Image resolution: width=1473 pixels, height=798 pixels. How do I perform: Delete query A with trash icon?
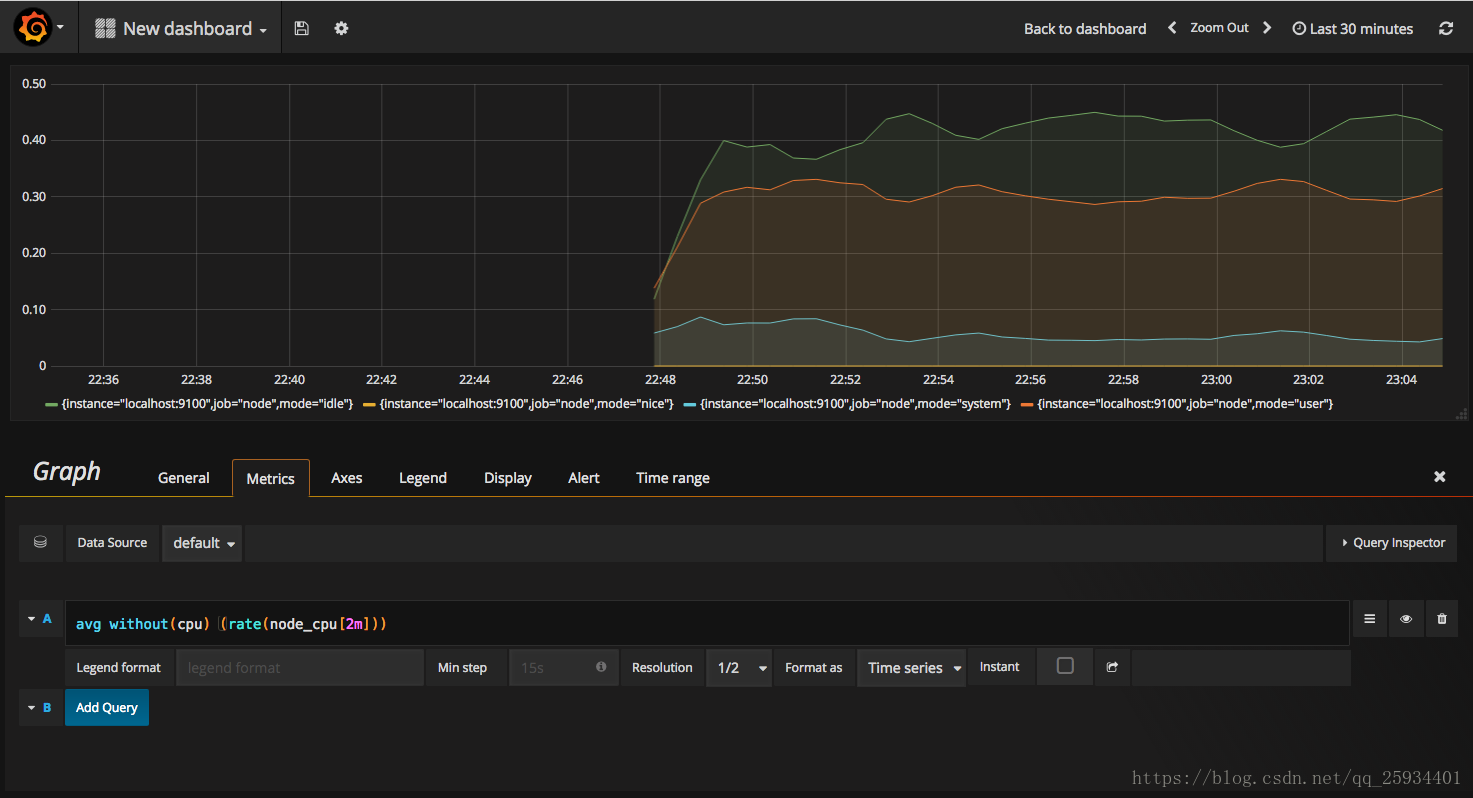(x=1441, y=619)
